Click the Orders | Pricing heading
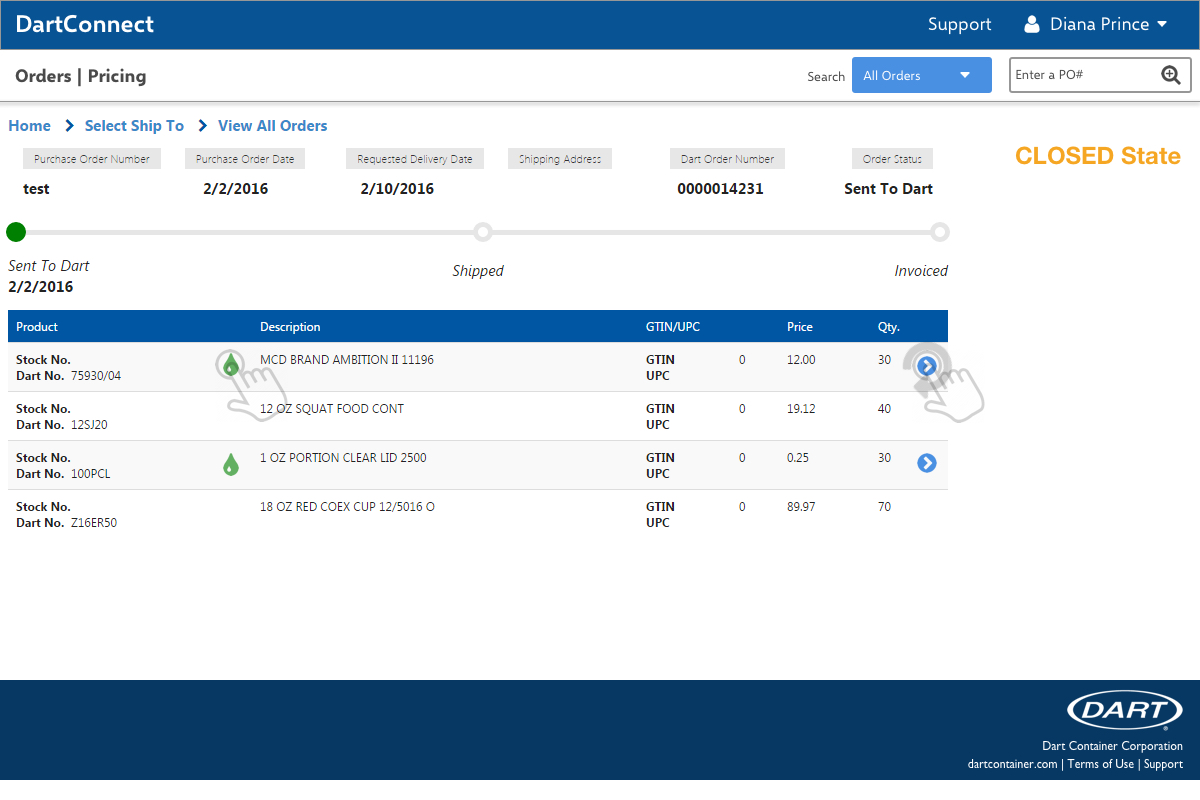Image resolution: width=1200 pixels, height=800 pixels. [81, 76]
